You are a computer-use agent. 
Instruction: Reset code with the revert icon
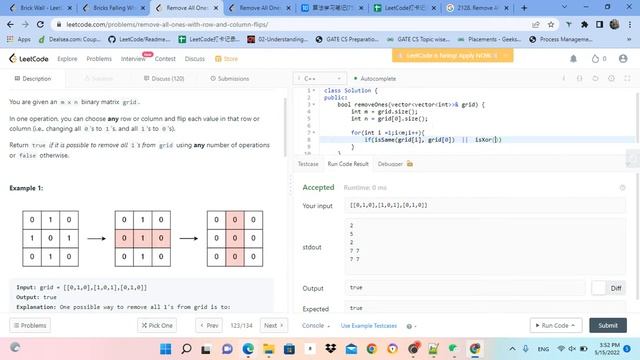click(595, 78)
